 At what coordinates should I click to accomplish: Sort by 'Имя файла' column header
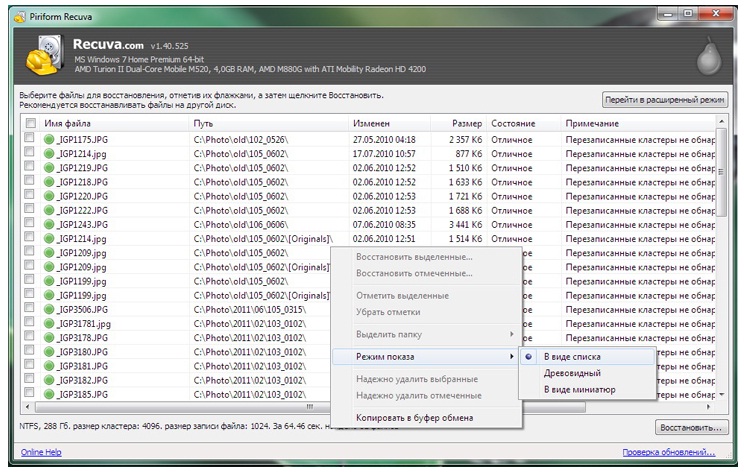pyautogui.click(x=114, y=123)
